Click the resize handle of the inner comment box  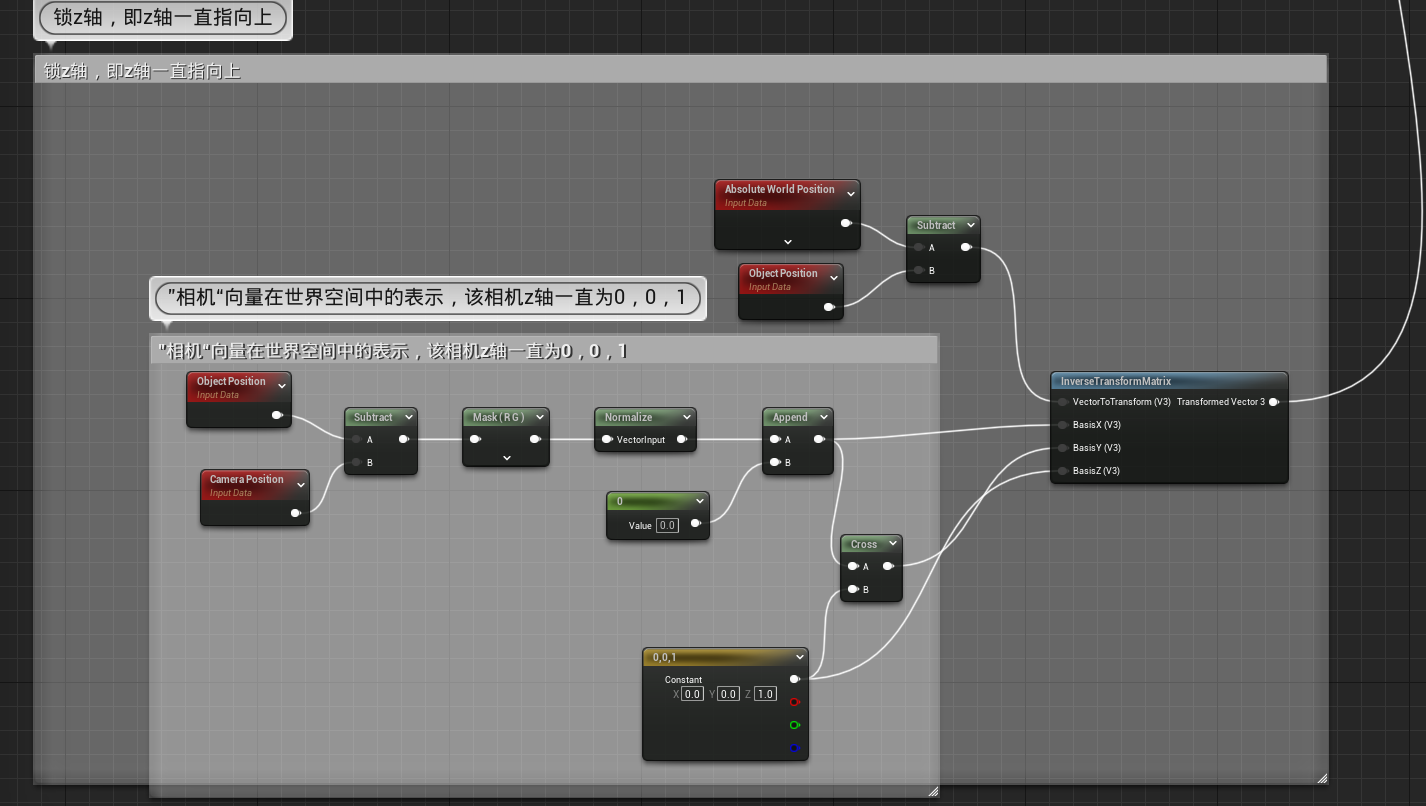click(932, 790)
